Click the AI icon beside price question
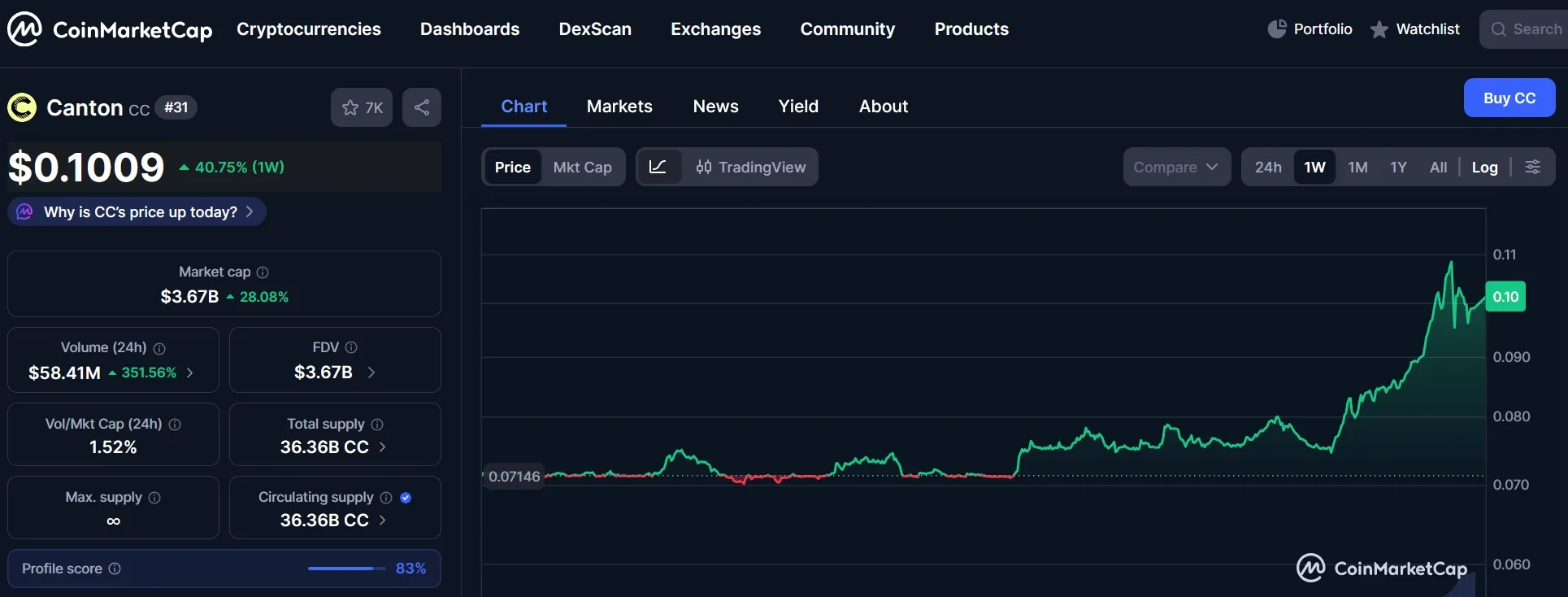Viewport: 1568px width, 597px height. point(25,211)
